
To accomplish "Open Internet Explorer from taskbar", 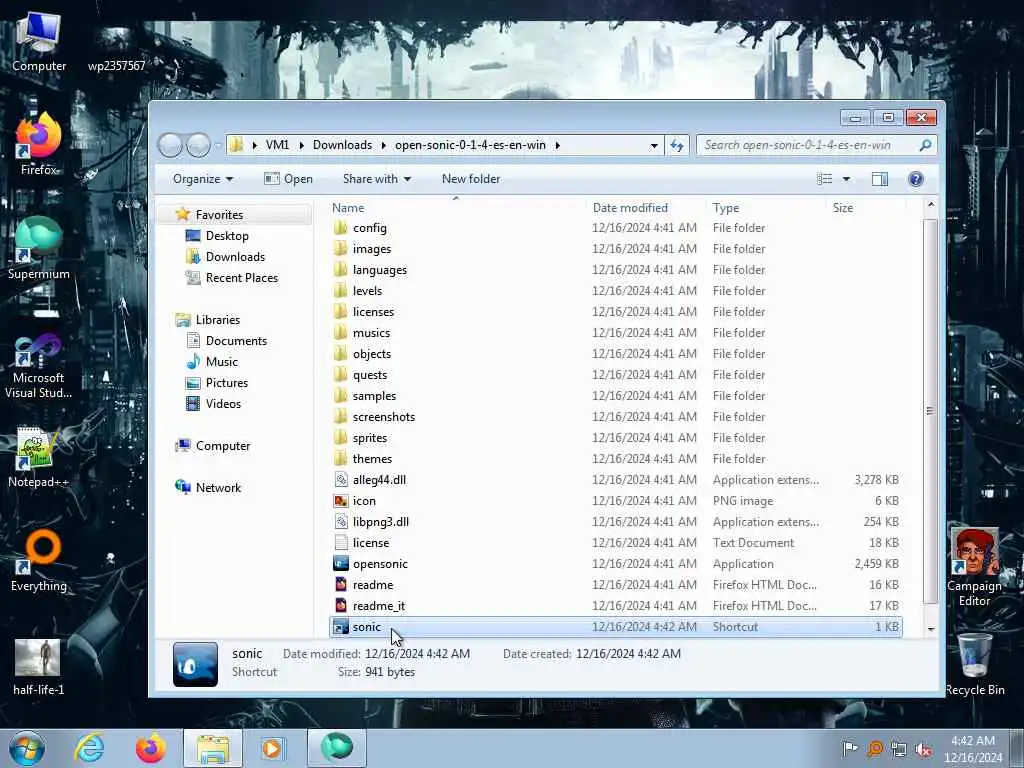I will (89, 748).
